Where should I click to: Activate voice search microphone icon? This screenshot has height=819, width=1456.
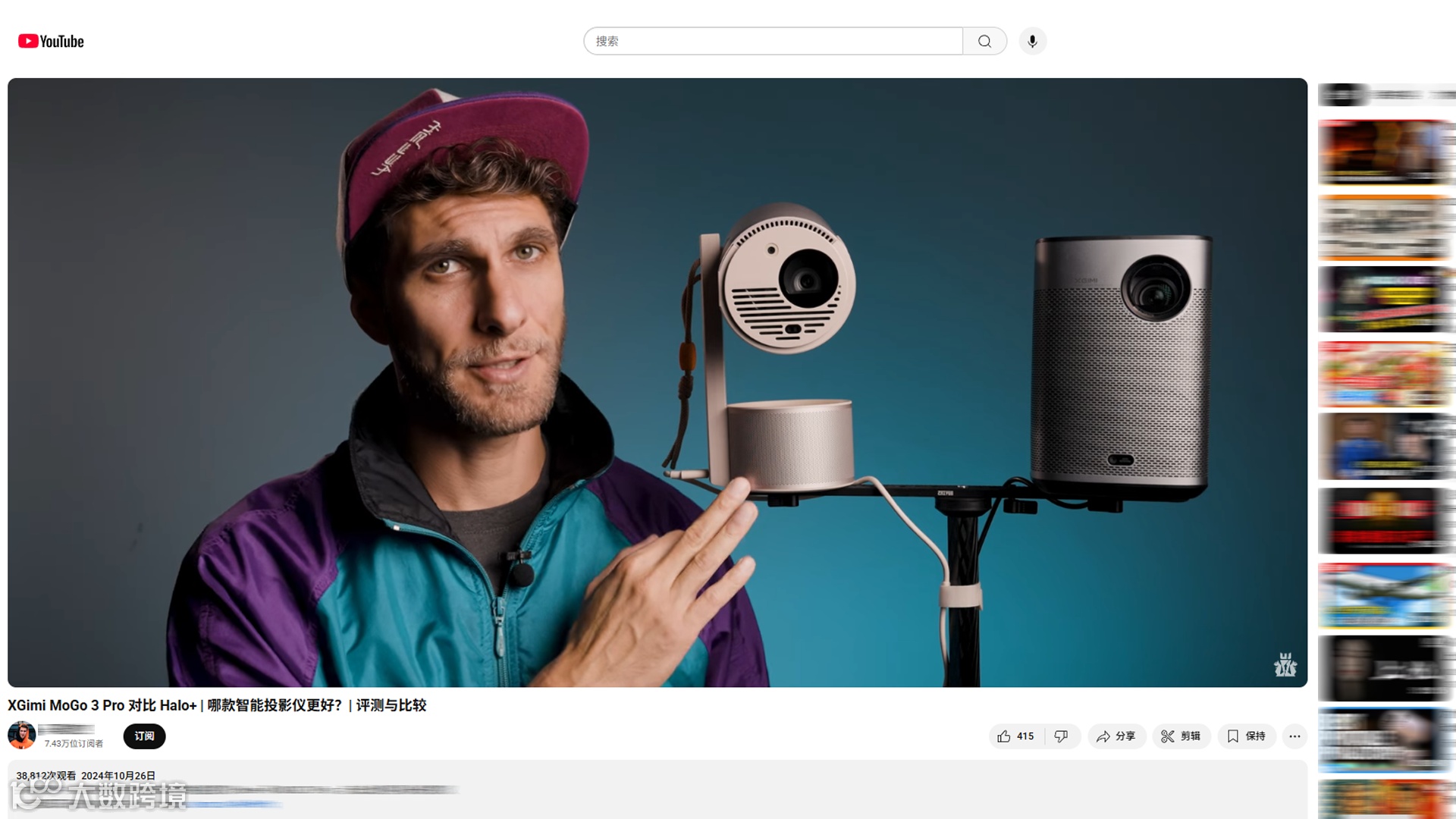click(1032, 41)
